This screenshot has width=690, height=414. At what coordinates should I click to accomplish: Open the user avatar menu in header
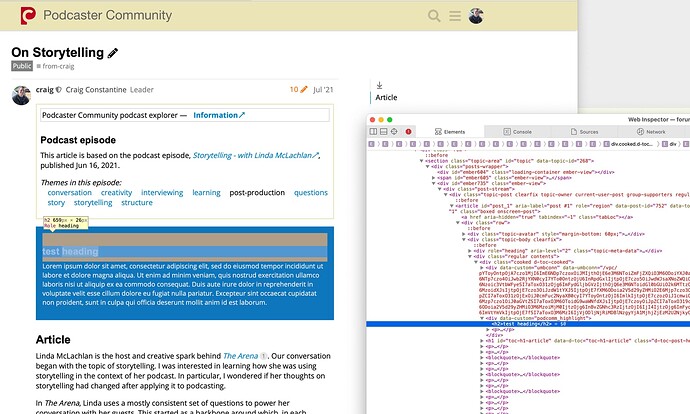pos(476,16)
